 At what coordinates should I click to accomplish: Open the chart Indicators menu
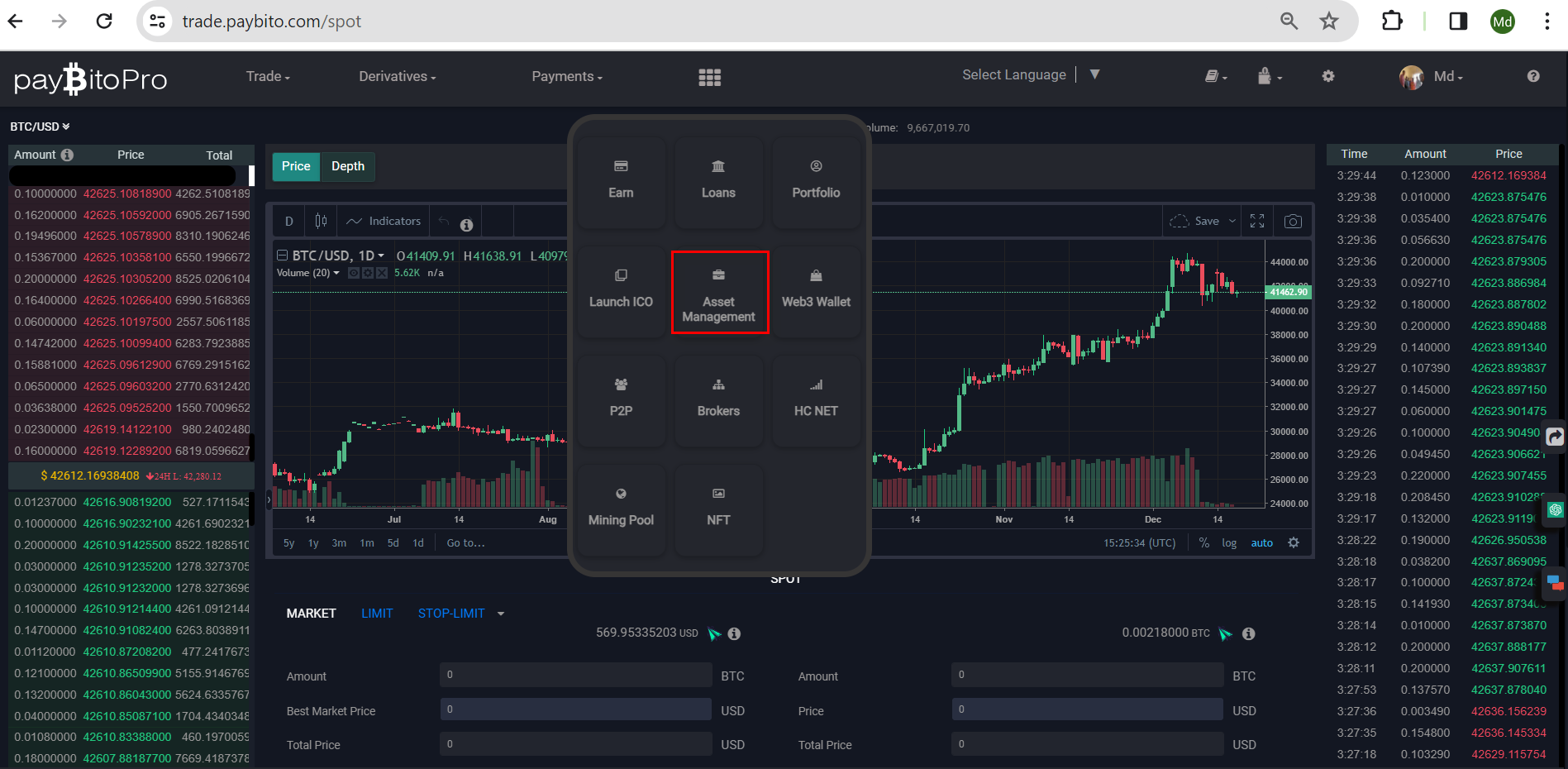[384, 221]
